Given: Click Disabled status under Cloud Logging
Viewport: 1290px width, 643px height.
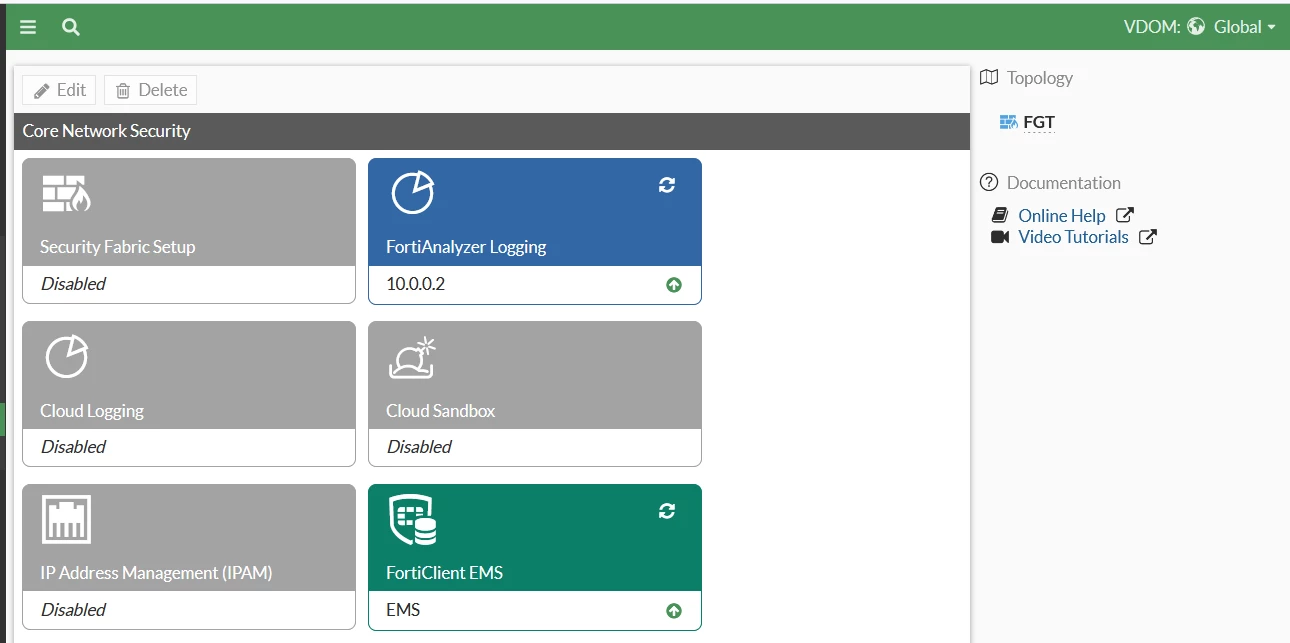Looking at the screenshot, I should point(73,447).
